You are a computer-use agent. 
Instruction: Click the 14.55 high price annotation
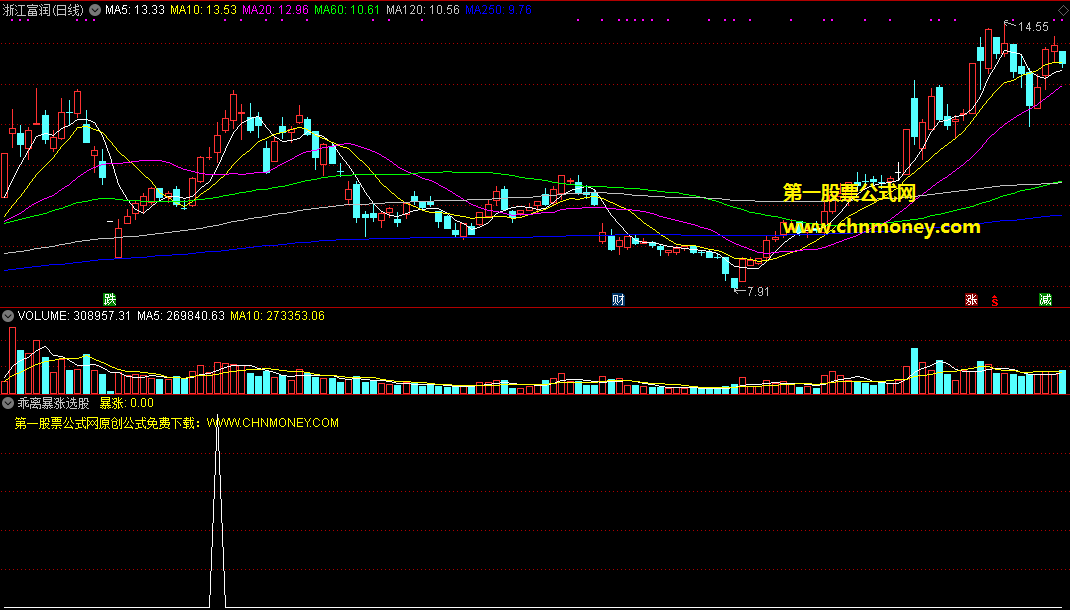[x=1033, y=27]
